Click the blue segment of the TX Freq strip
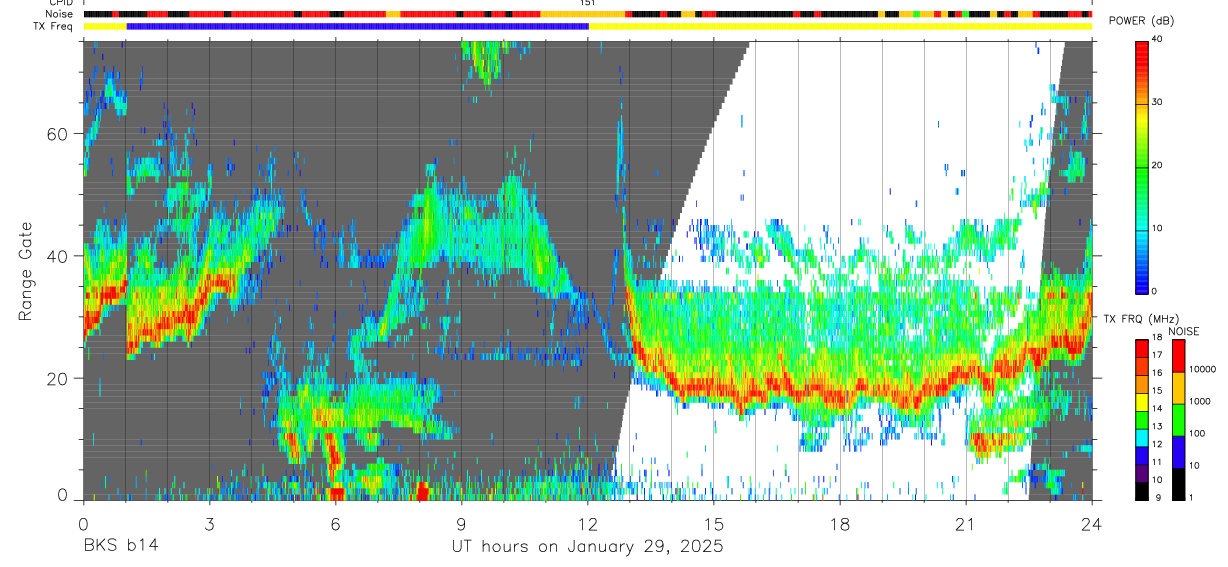The width and height of the screenshot is (1228, 567). coord(357,26)
